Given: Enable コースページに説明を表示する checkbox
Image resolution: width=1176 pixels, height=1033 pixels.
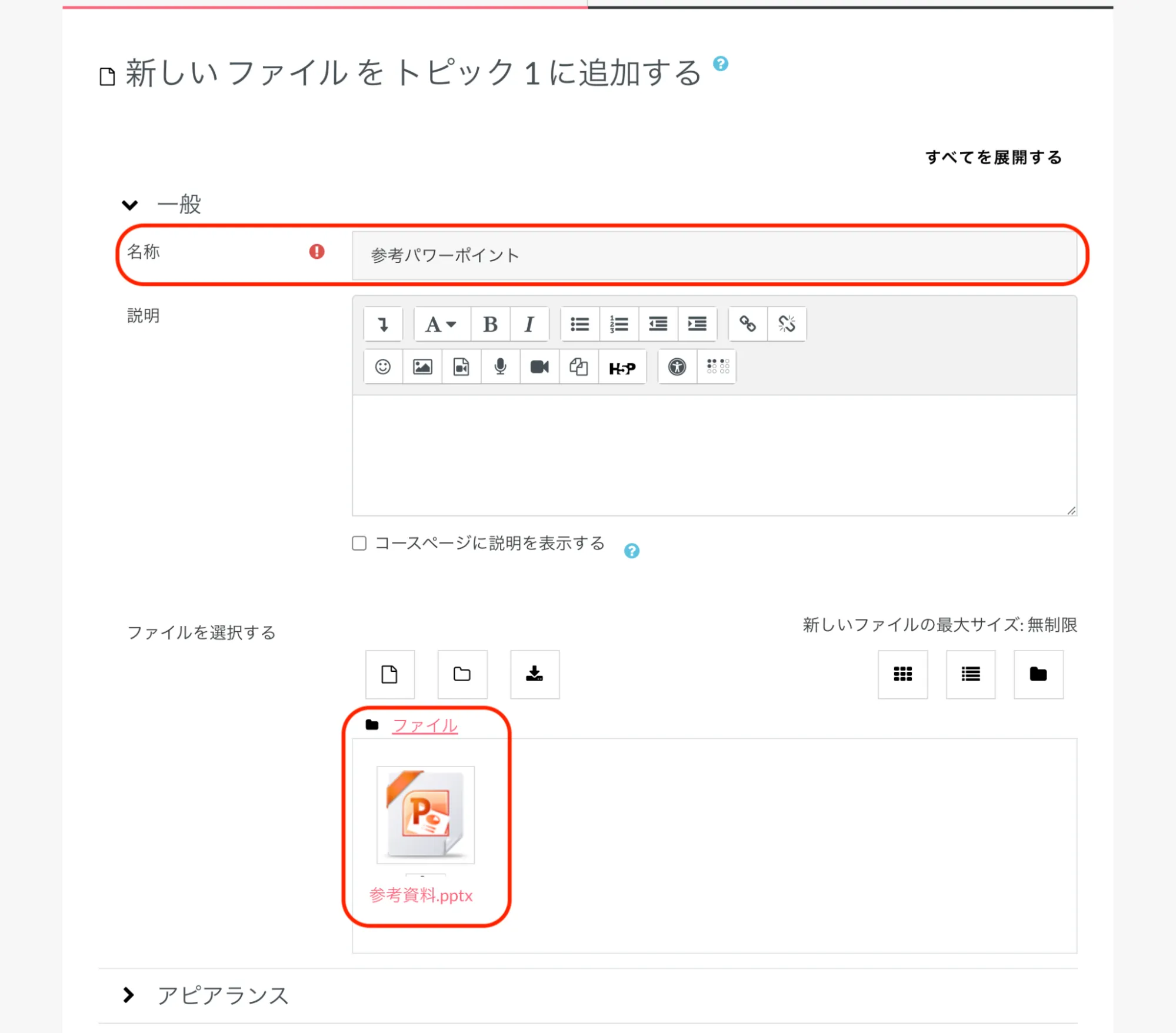Looking at the screenshot, I should pyautogui.click(x=359, y=543).
